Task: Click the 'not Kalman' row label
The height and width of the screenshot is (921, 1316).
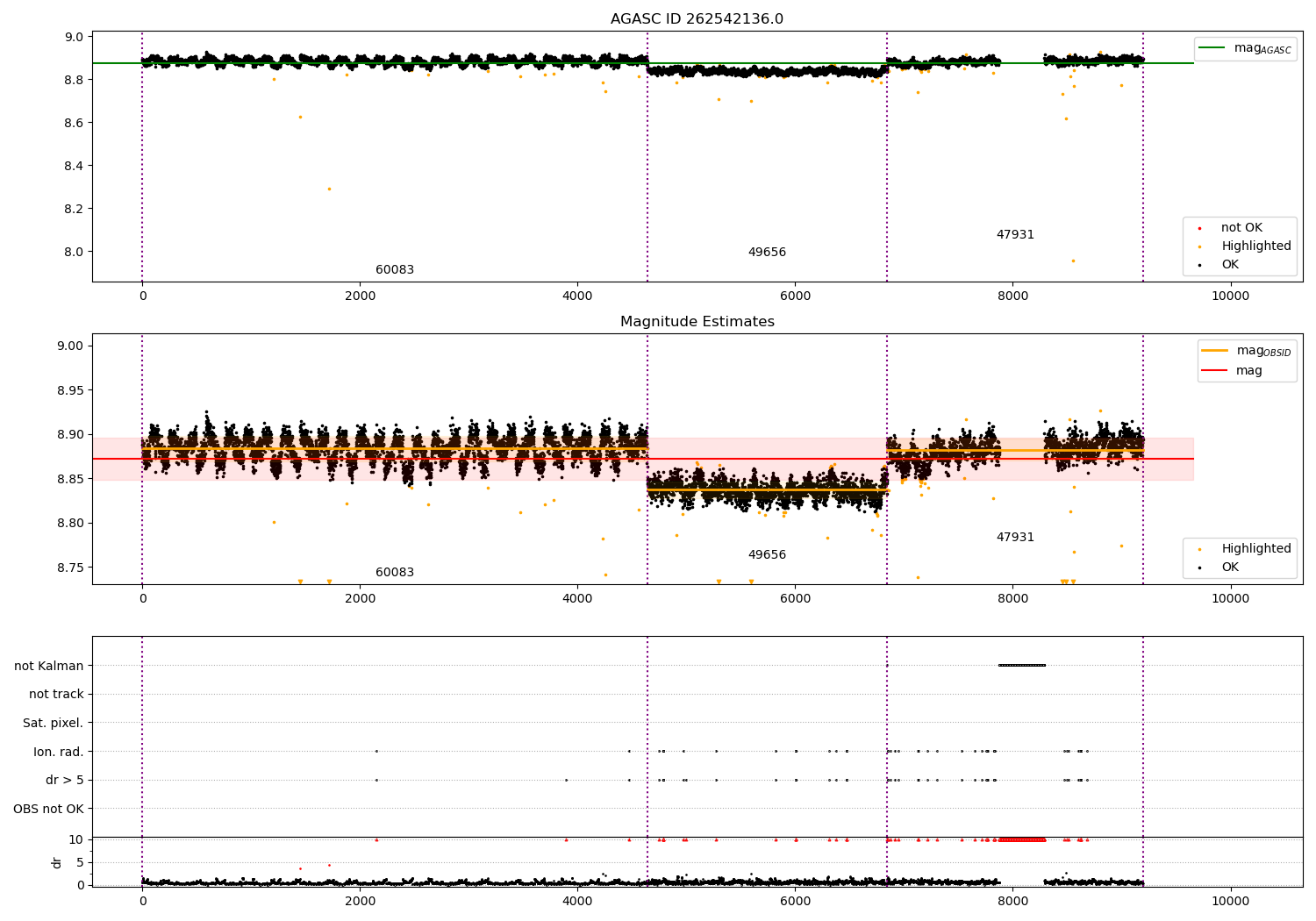Action: 49,666
